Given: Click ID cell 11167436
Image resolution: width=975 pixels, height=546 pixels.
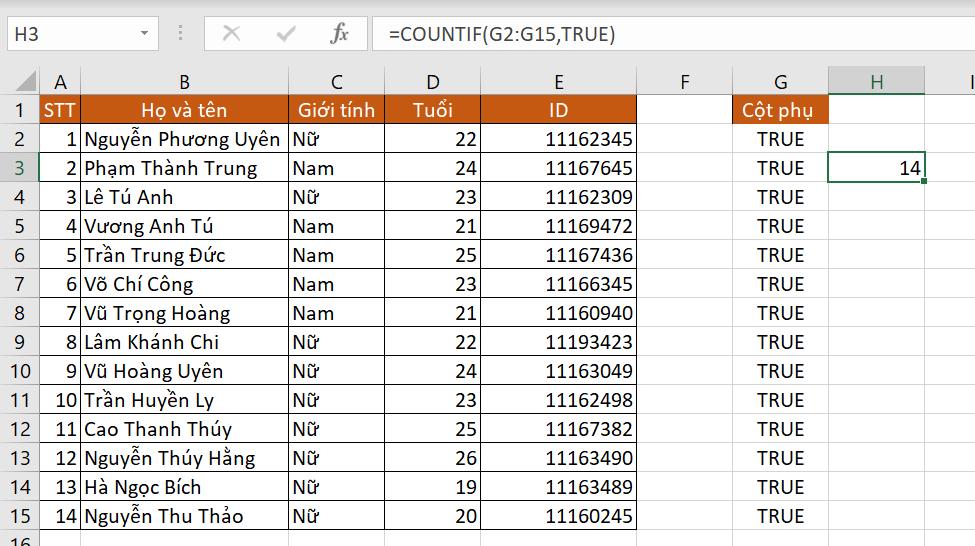Looking at the screenshot, I should click(x=558, y=255).
